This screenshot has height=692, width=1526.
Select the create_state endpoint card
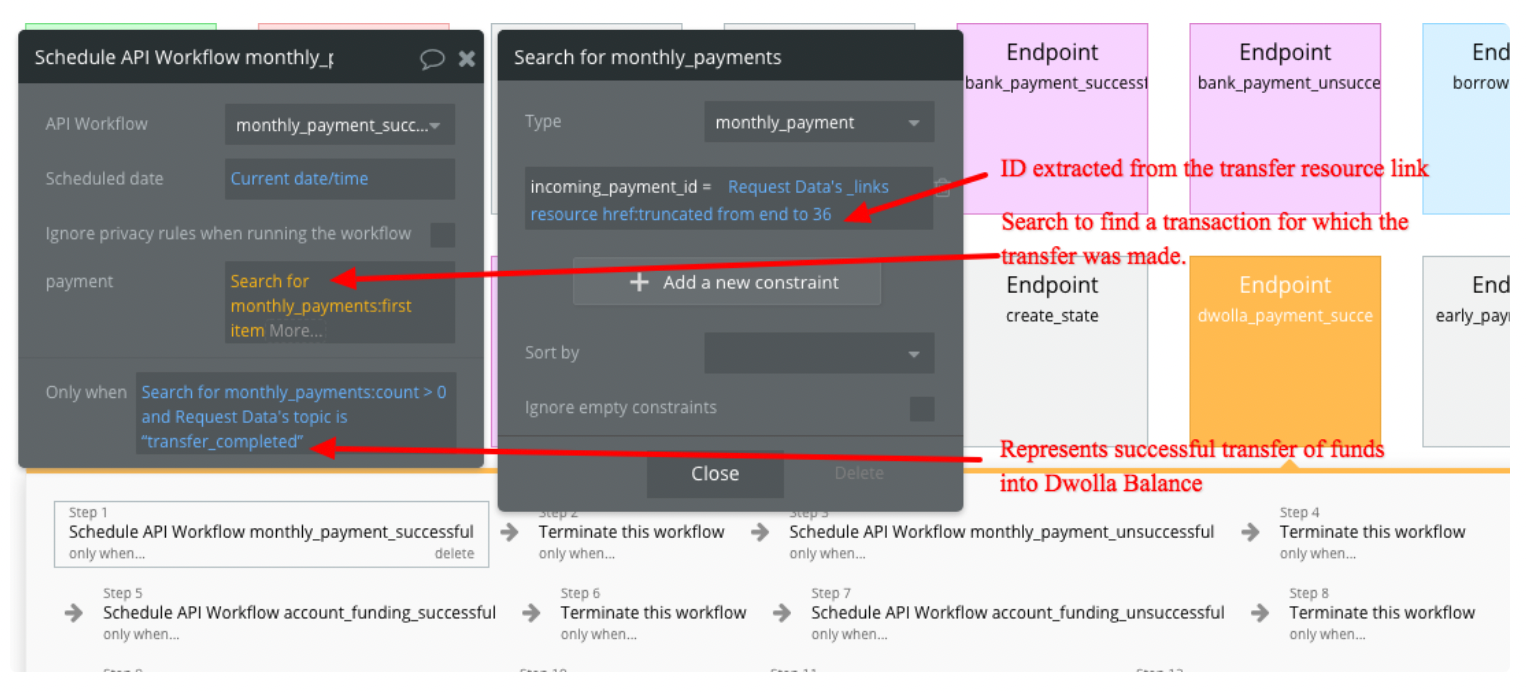(1052, 351)
